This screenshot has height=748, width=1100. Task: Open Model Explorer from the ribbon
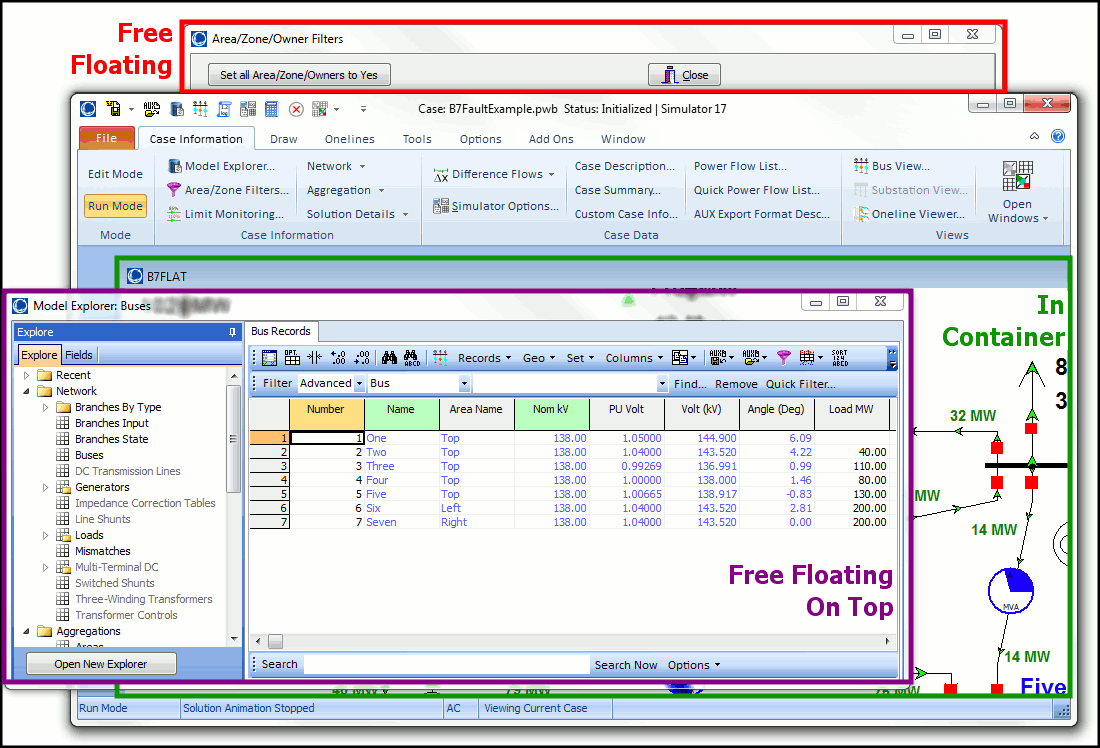[220, 166]
